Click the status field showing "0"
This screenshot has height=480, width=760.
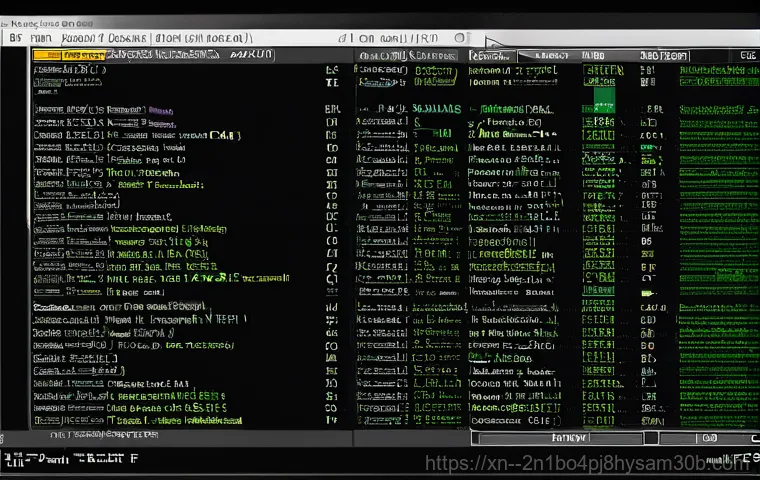click(710, 438)
